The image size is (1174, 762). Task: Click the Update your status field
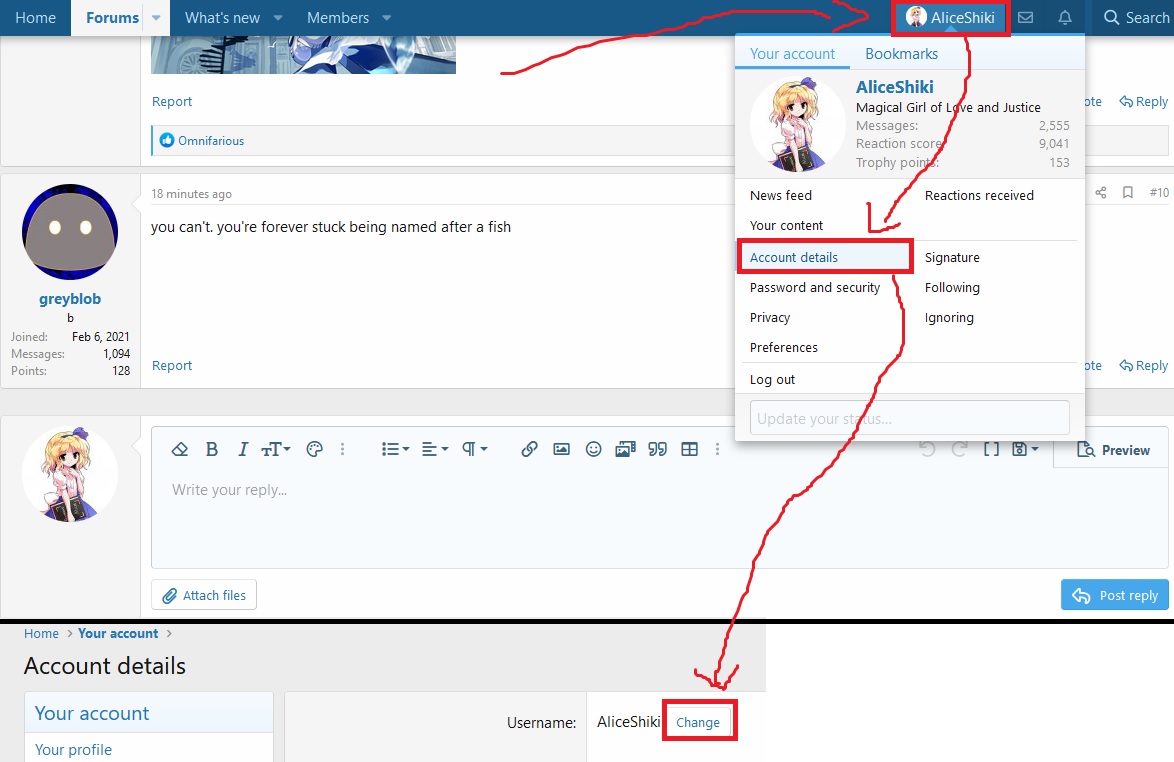click(x=909, y=419)
